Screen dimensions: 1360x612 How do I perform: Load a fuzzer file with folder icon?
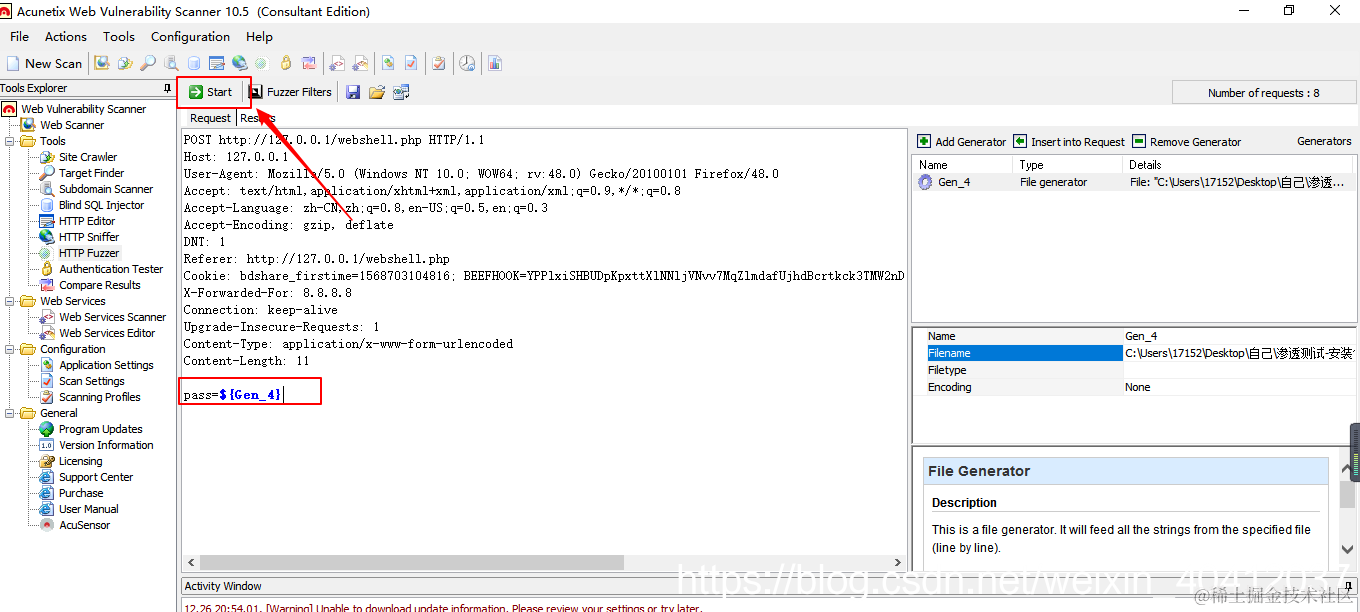[x=377, y=92]
